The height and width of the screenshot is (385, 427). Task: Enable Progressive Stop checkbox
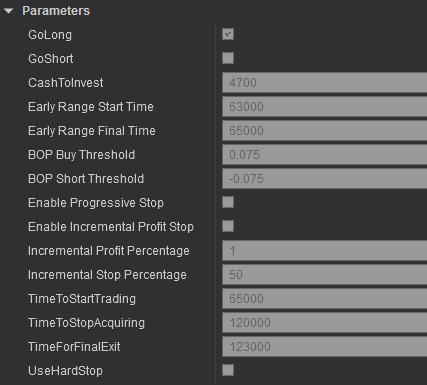coord(228,202)
